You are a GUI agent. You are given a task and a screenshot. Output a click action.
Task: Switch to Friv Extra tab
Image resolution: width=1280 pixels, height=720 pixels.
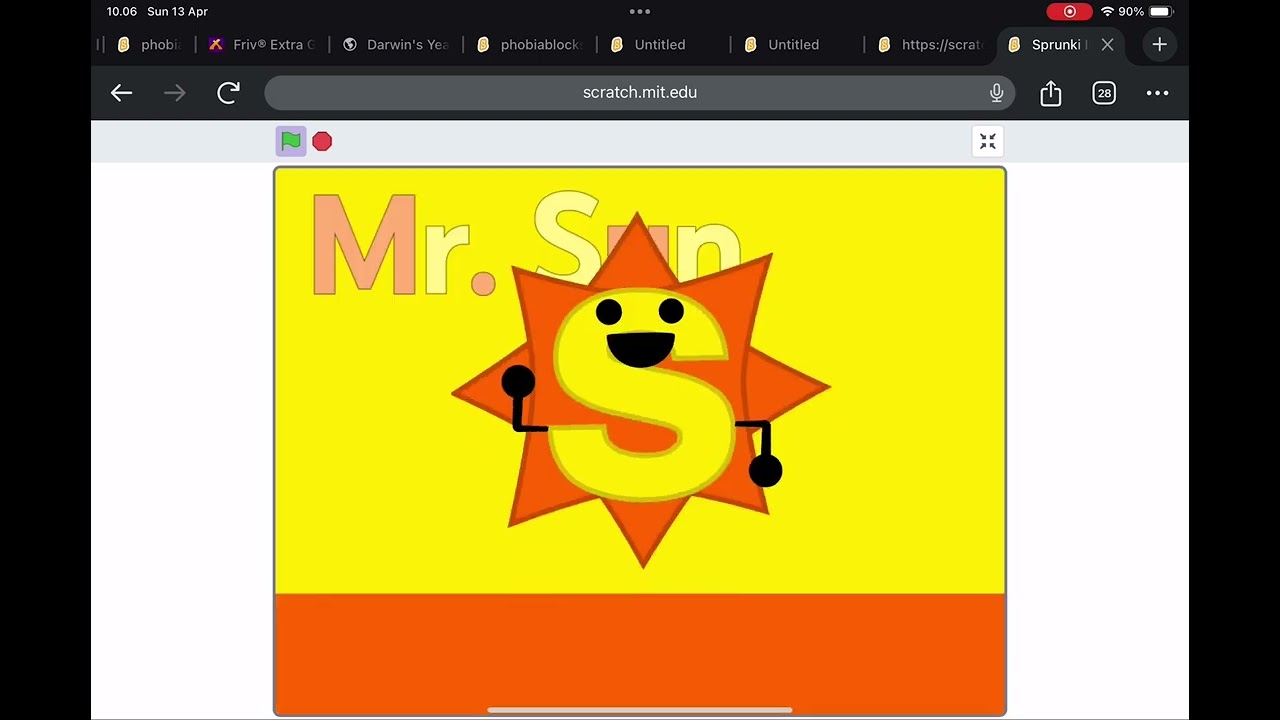point(262,44)
